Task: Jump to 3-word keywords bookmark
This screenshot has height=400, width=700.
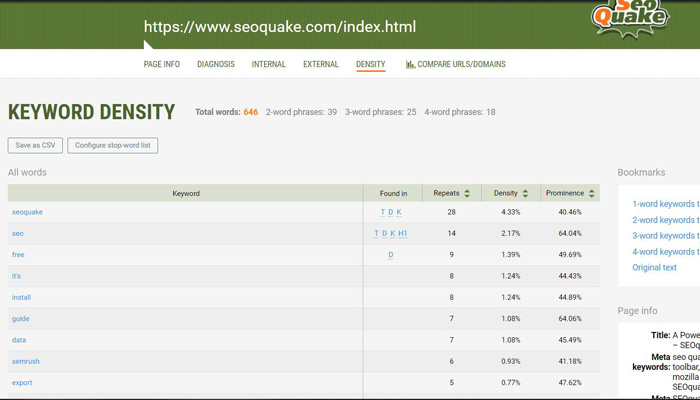Action: tap(666, 236)
